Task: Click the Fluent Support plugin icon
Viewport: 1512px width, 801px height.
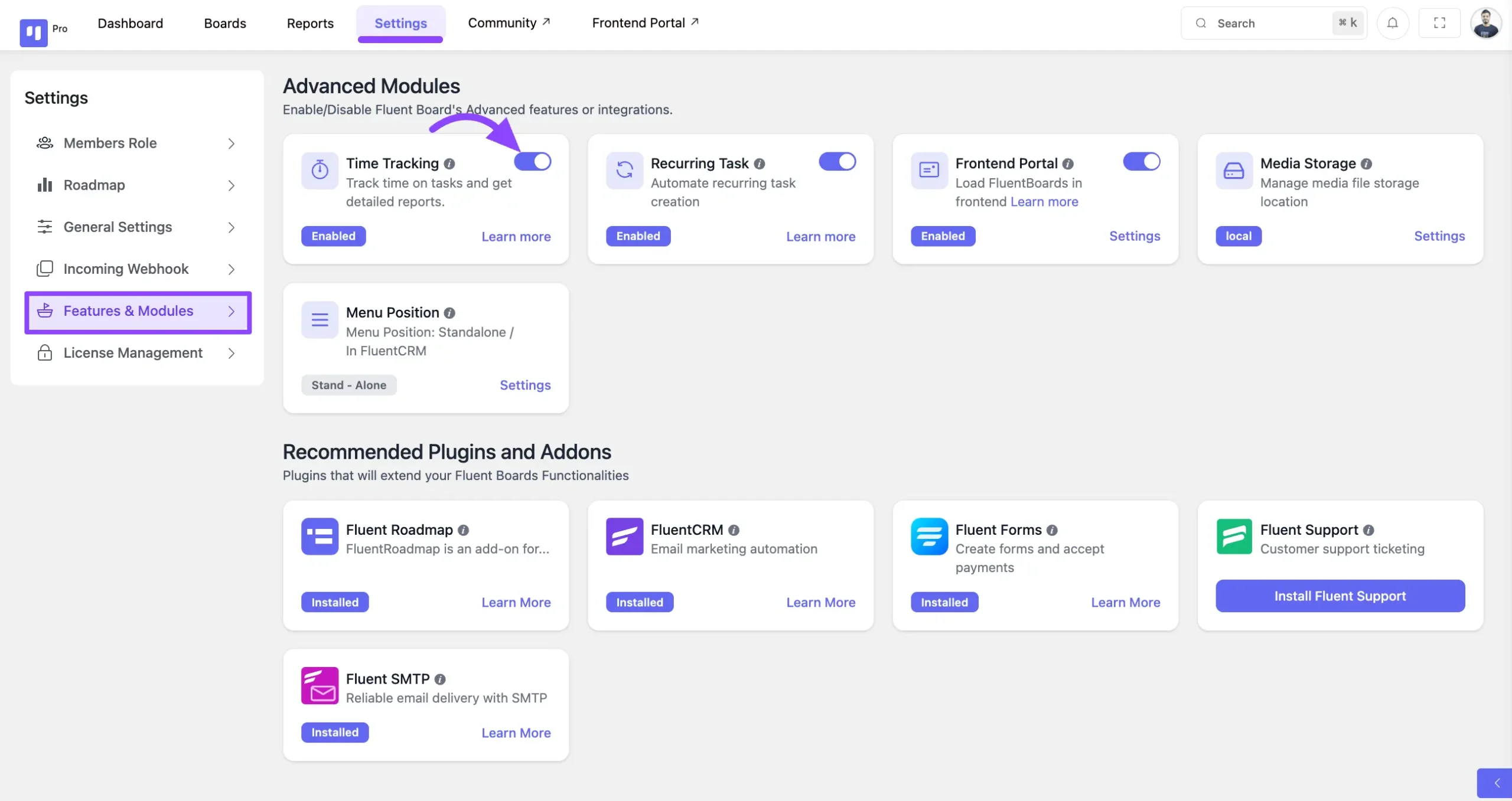Action: point(1234,537)
